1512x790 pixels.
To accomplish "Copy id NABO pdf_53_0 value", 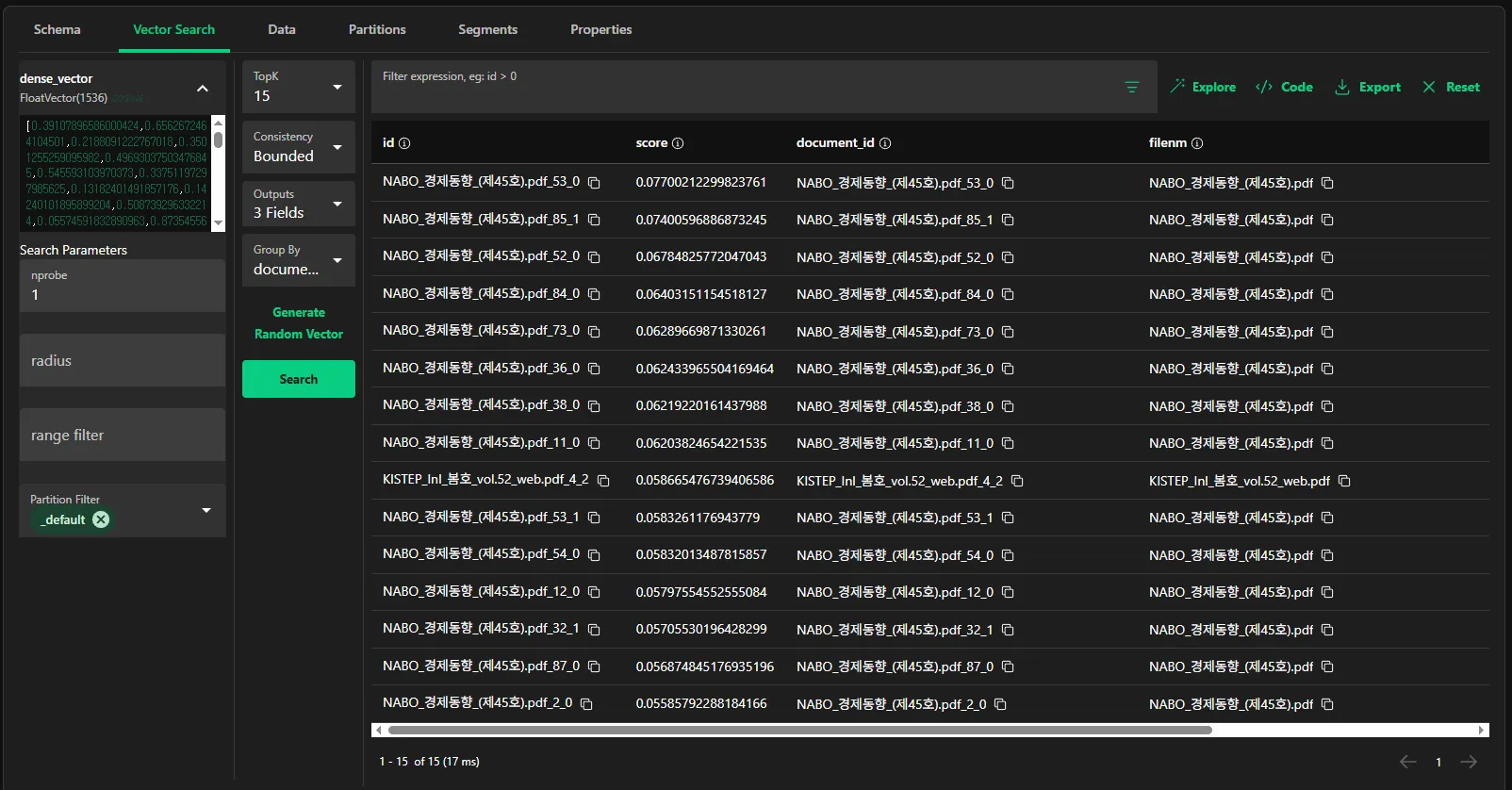I will pyautogui.click(x=594, y=182).
